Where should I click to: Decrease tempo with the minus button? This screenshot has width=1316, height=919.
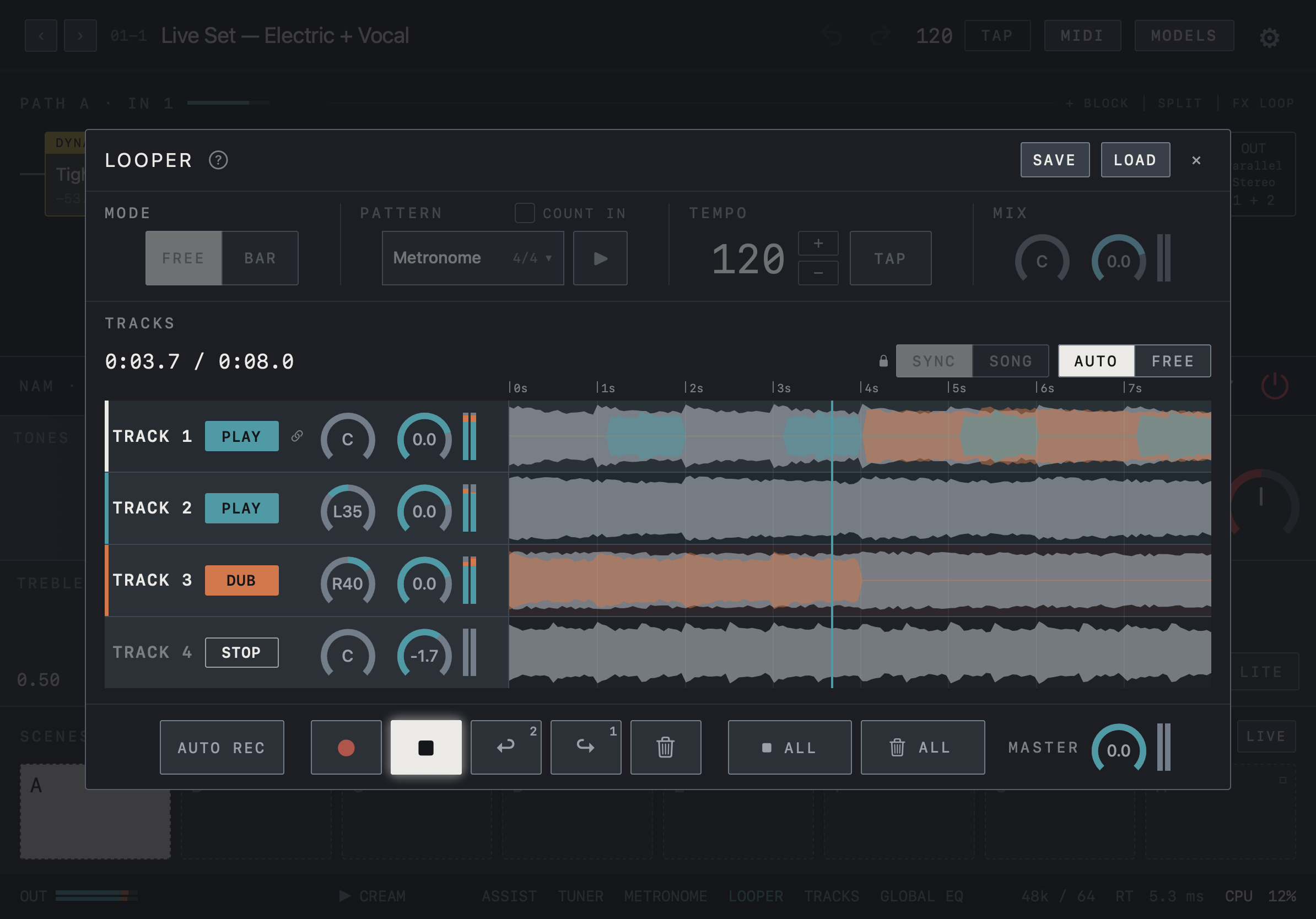click(818, 273)
